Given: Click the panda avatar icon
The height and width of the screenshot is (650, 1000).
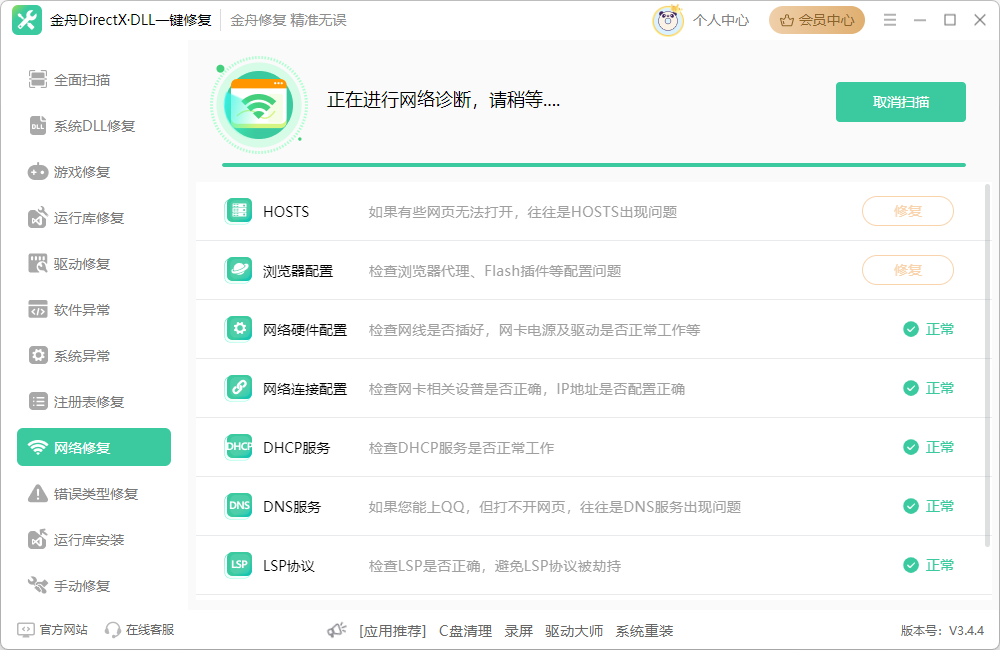Looking at the screenshot, I should 668,20.
